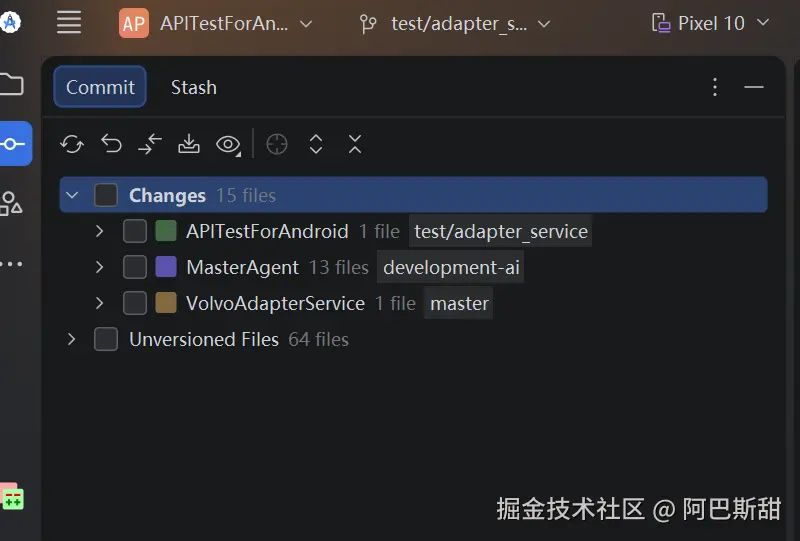Click the locate/select-in crosshair icon
800x541 pixels.
277,144
